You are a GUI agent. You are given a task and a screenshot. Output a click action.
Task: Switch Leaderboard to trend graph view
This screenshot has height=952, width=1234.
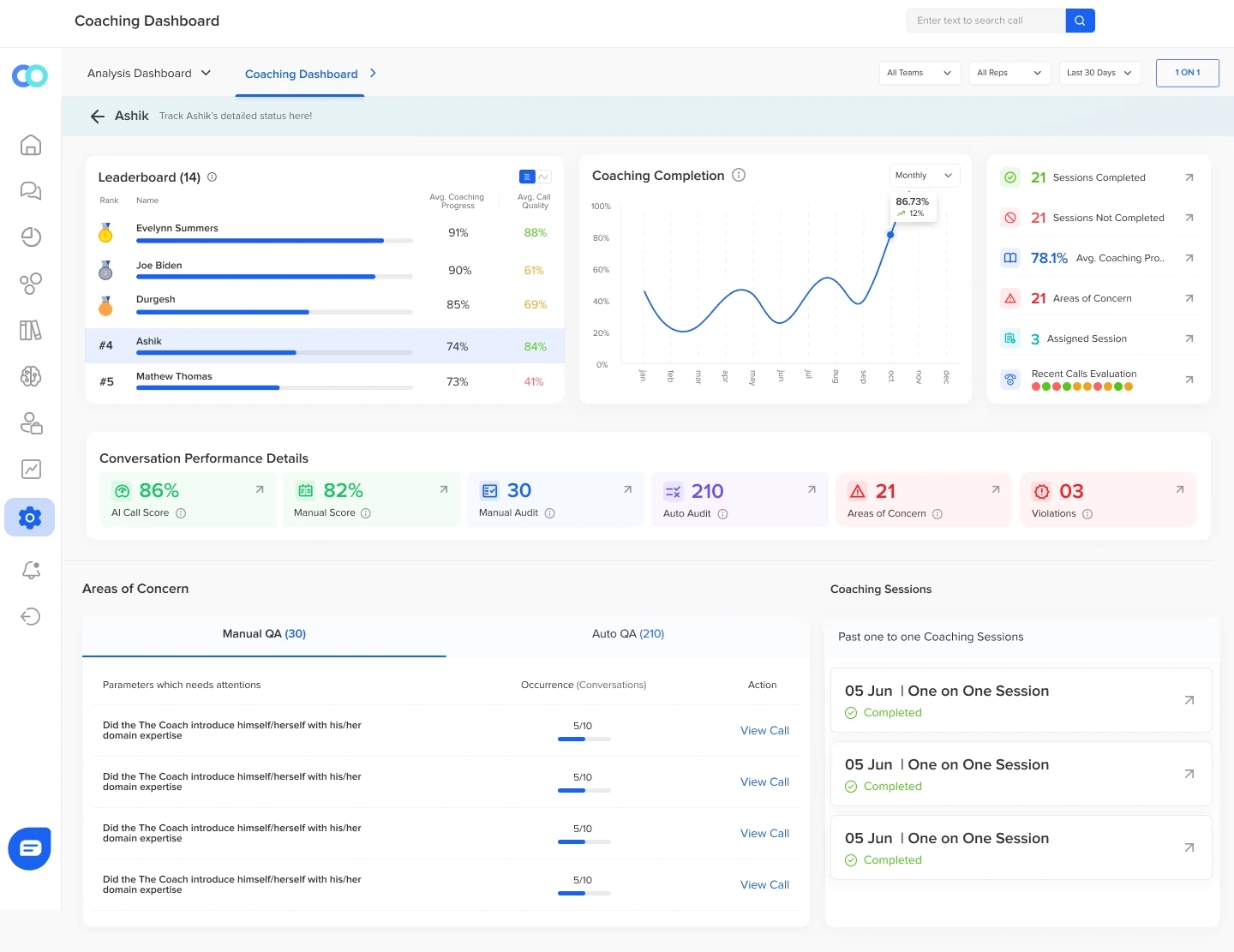(542, 176)
